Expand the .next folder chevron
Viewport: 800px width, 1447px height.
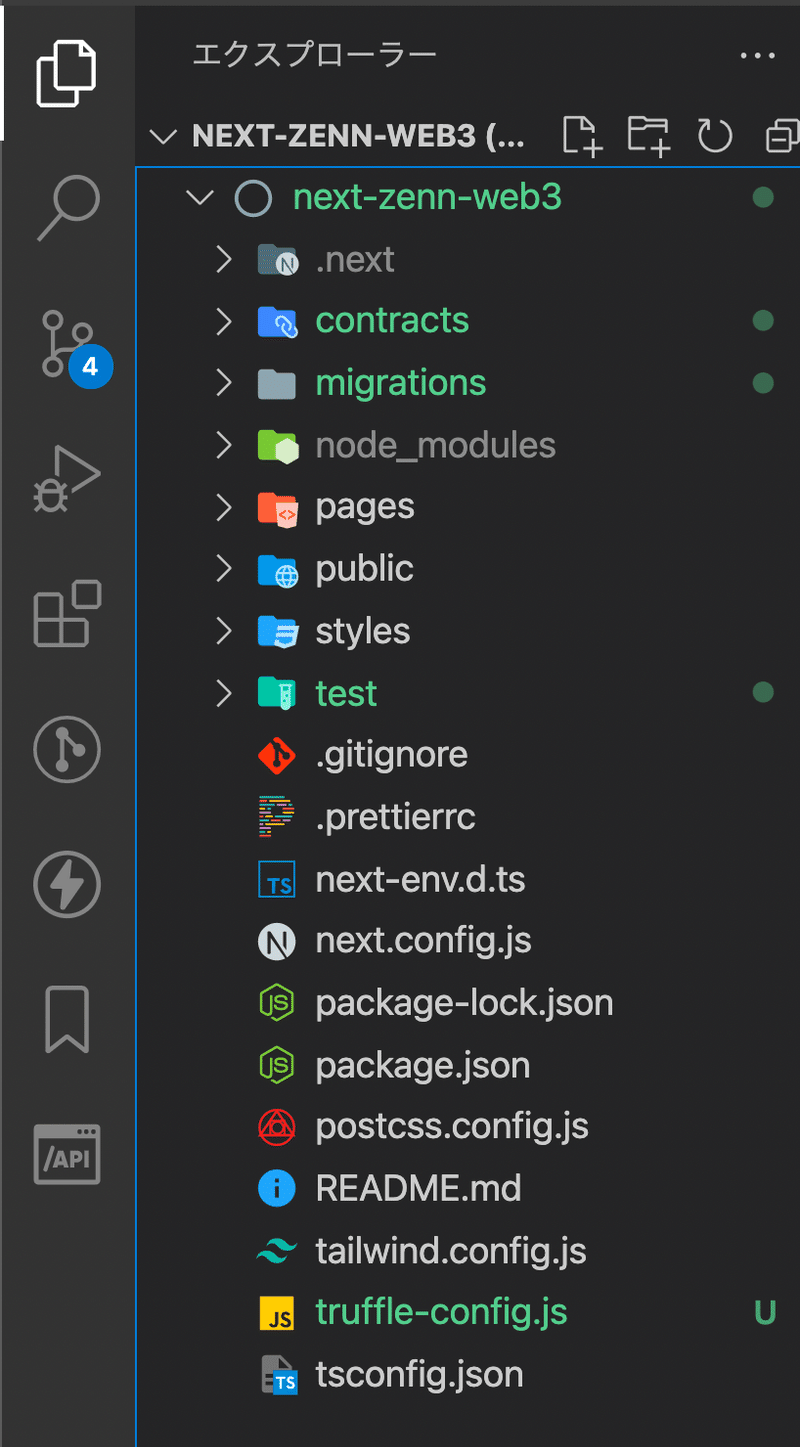[223, 260]
